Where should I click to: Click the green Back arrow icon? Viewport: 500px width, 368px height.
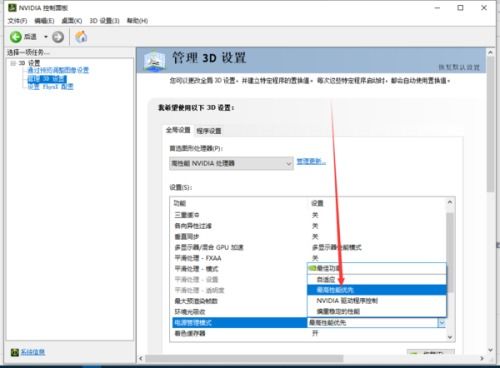pyautogui.click(x=15, y=37)
